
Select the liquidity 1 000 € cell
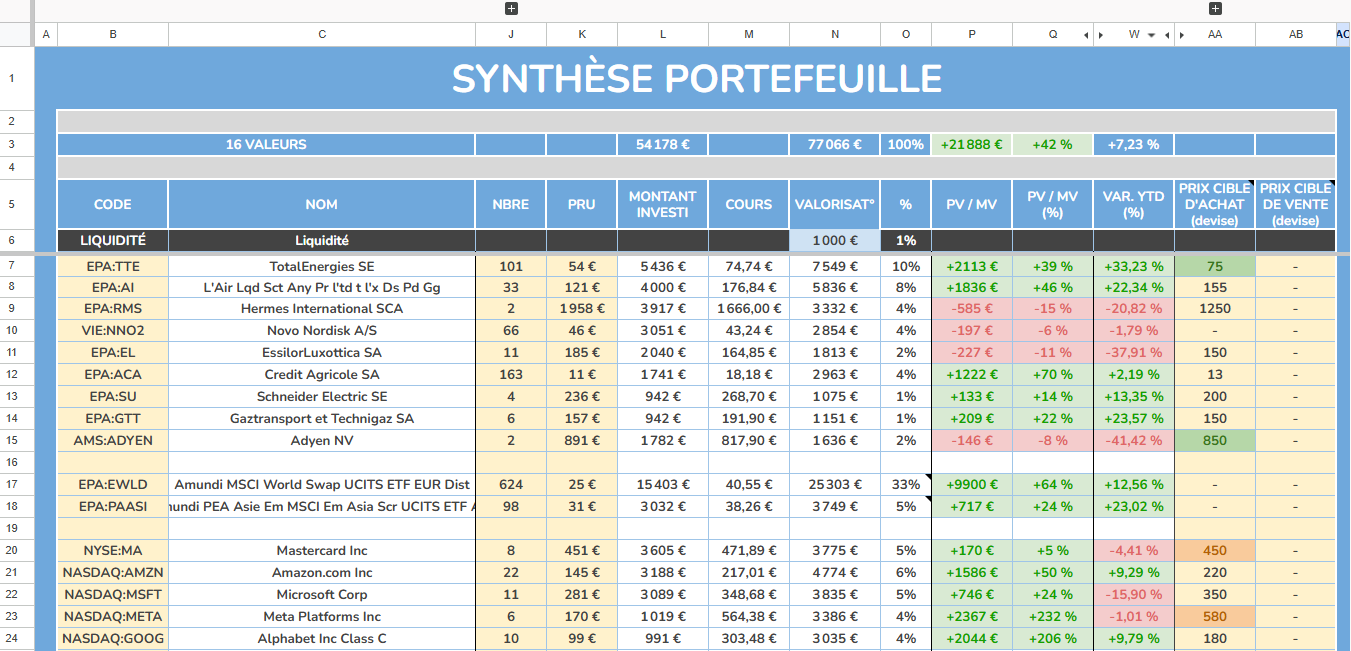click(x=835, y=241)
